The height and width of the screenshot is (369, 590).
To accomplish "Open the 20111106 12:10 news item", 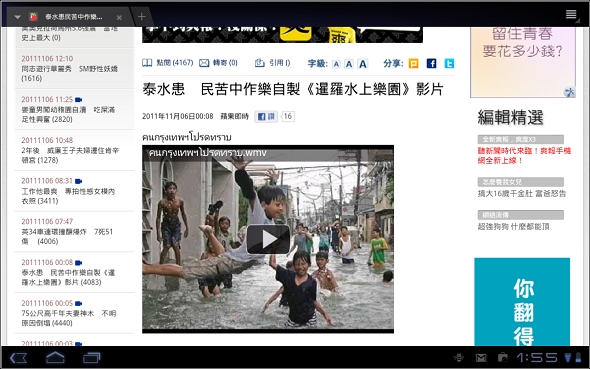I will coord(74,68).
